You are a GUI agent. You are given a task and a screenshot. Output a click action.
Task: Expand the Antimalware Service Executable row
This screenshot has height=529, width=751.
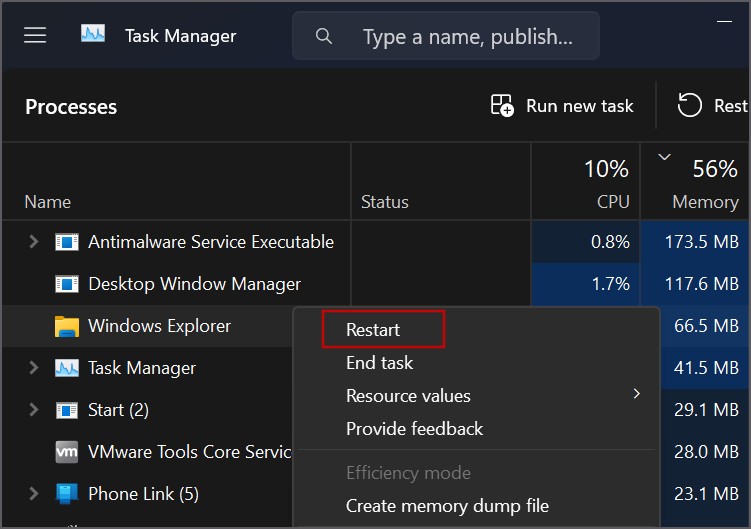click(33, 242)
